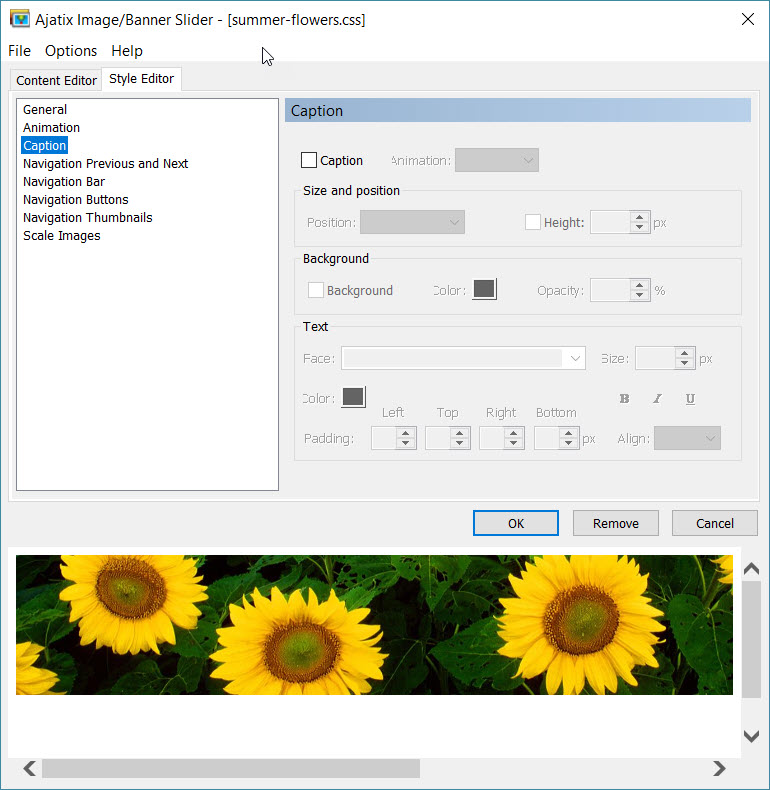The height and width of the screenshot is (790, 770).
Task: Click the horizontal preview scrollbar thumb
Action: coord(231,768)
